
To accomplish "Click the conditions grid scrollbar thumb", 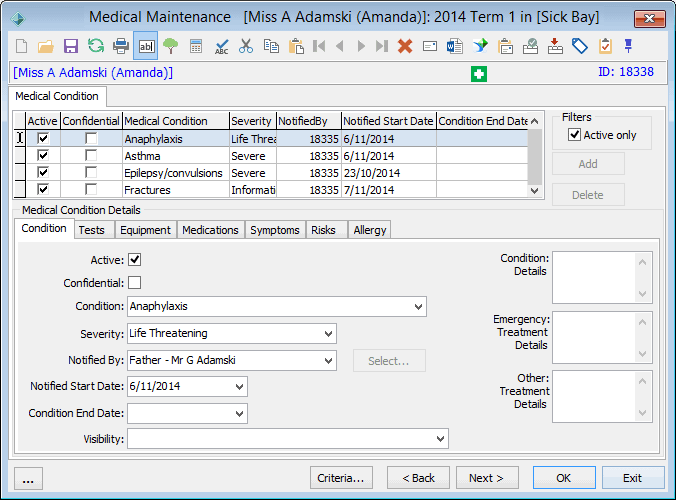I will coord(535,157).
